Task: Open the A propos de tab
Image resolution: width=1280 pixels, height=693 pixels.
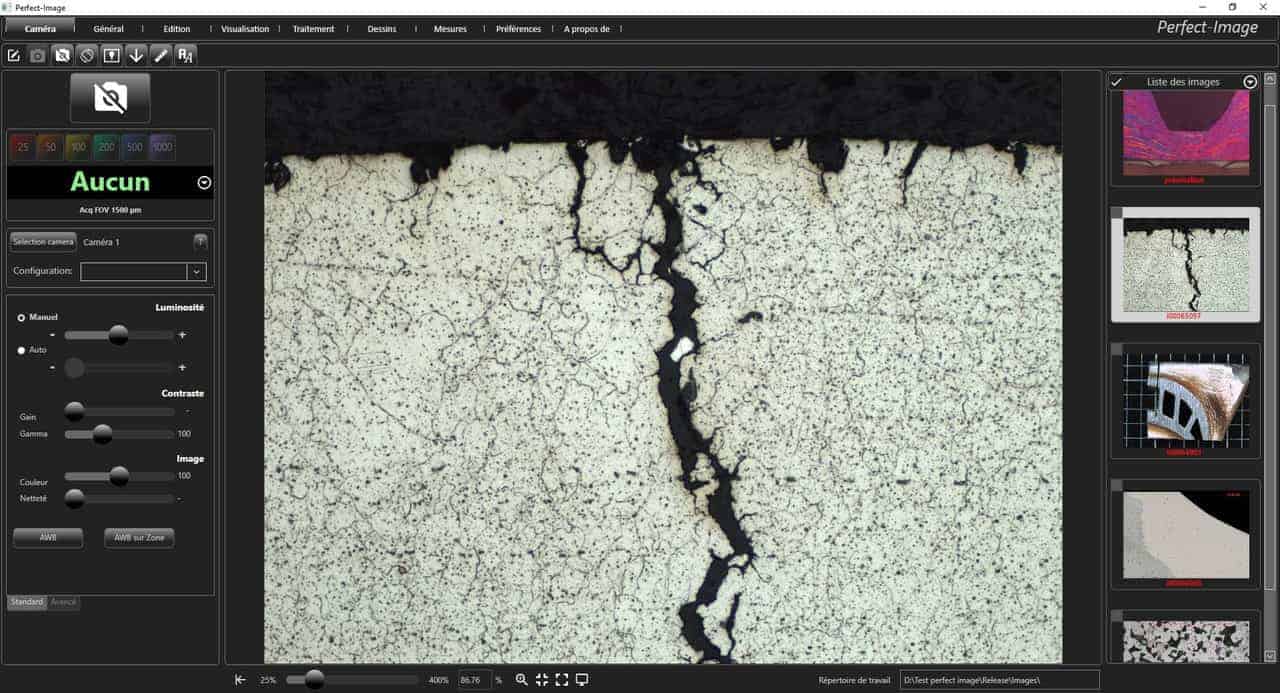Action: (587, 29)
